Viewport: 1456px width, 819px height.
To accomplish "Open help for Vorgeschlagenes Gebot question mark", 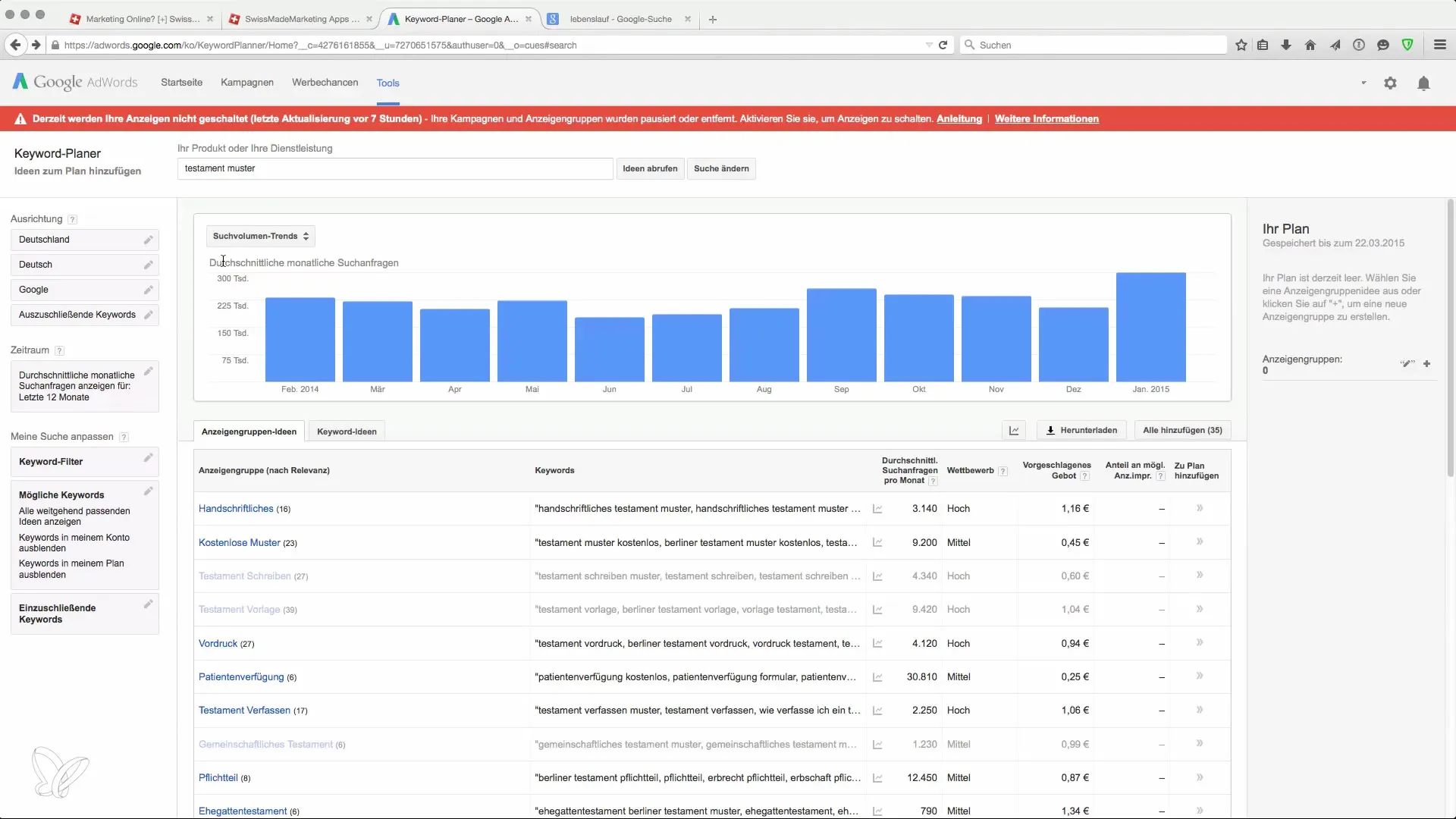I will (1084, 476).
